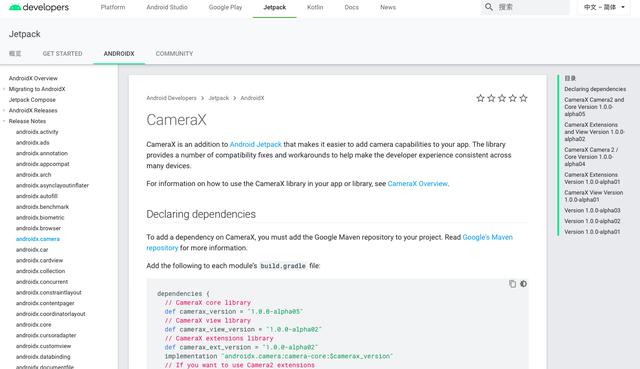Toggle dark code theme icon
Image resolution: width=640 pixels, height=369 pixels.
pos(523,284)
